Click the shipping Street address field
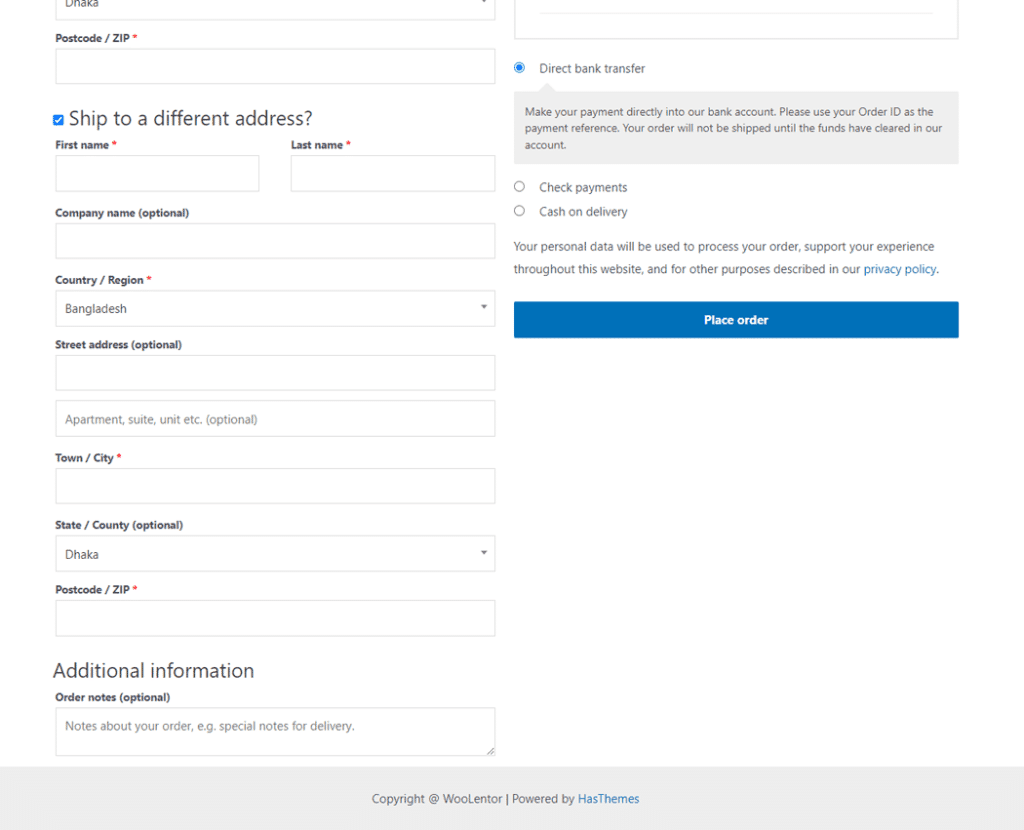The height and width of the screenshot is (830, 1024). pyautogui.click(x=275, y=373)
